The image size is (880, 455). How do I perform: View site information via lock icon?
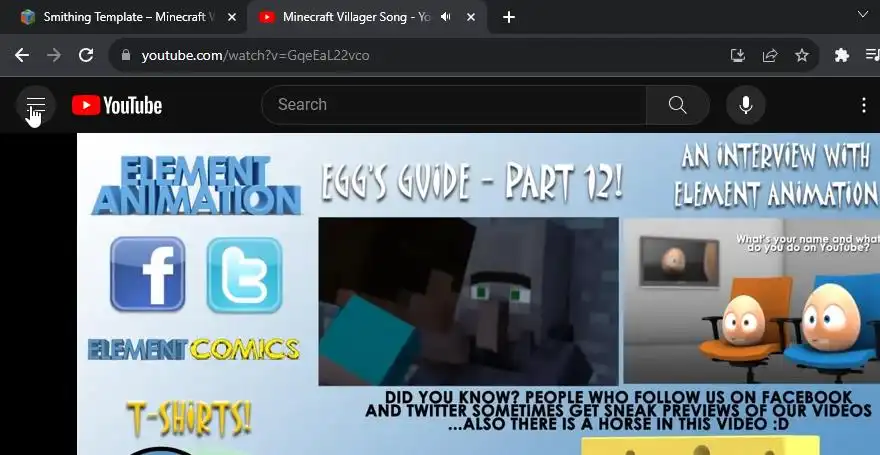(x=126, y=55)
